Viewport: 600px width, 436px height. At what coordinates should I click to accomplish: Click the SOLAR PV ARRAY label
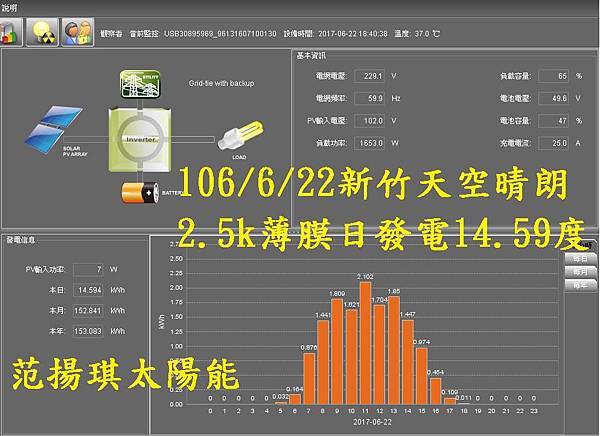pyautogui.click(x=75, y=151)
